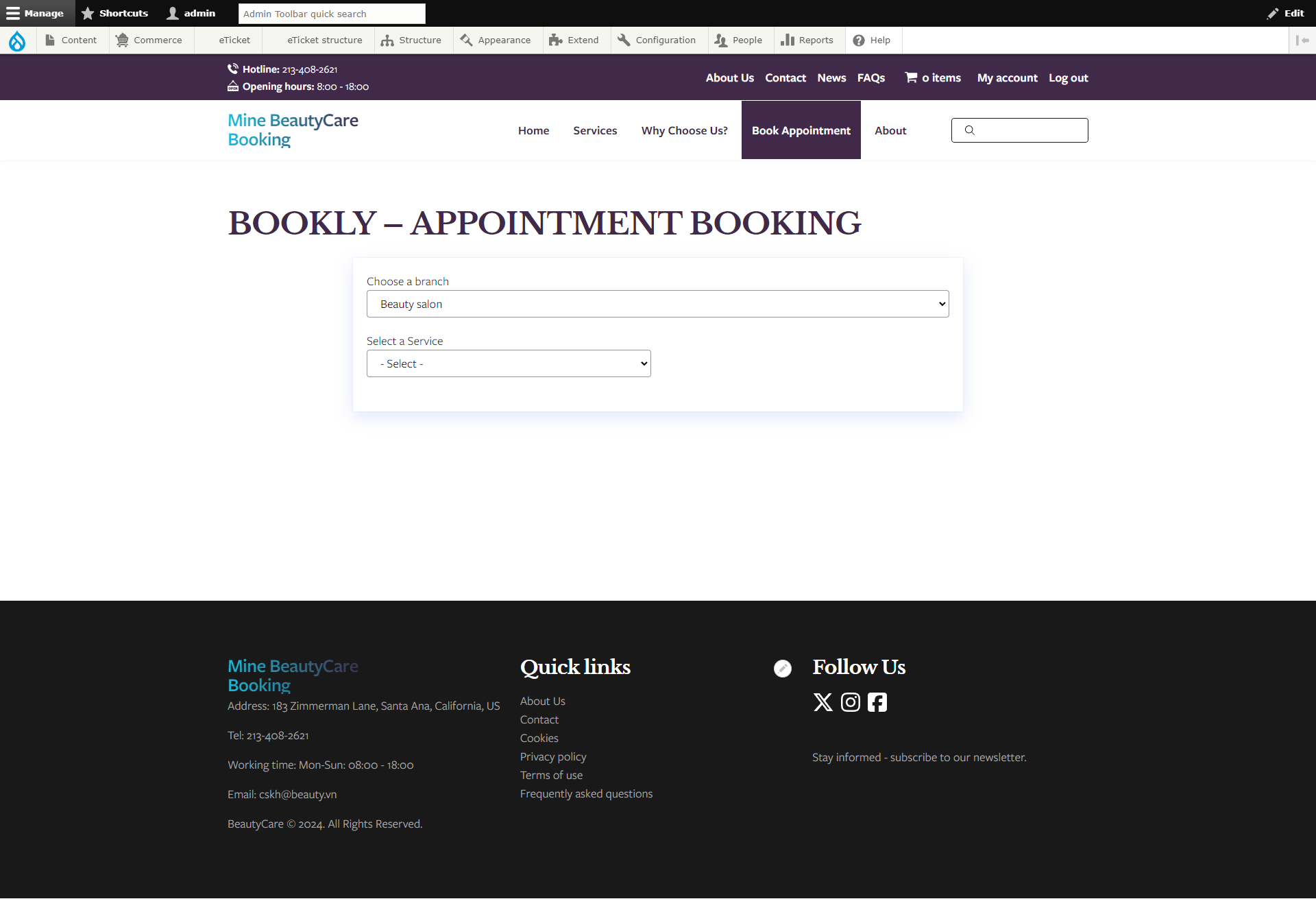Viewport: 1316px width, 899px height.
Task: Open the 0 items cart link
Action: tap(941, 78)
